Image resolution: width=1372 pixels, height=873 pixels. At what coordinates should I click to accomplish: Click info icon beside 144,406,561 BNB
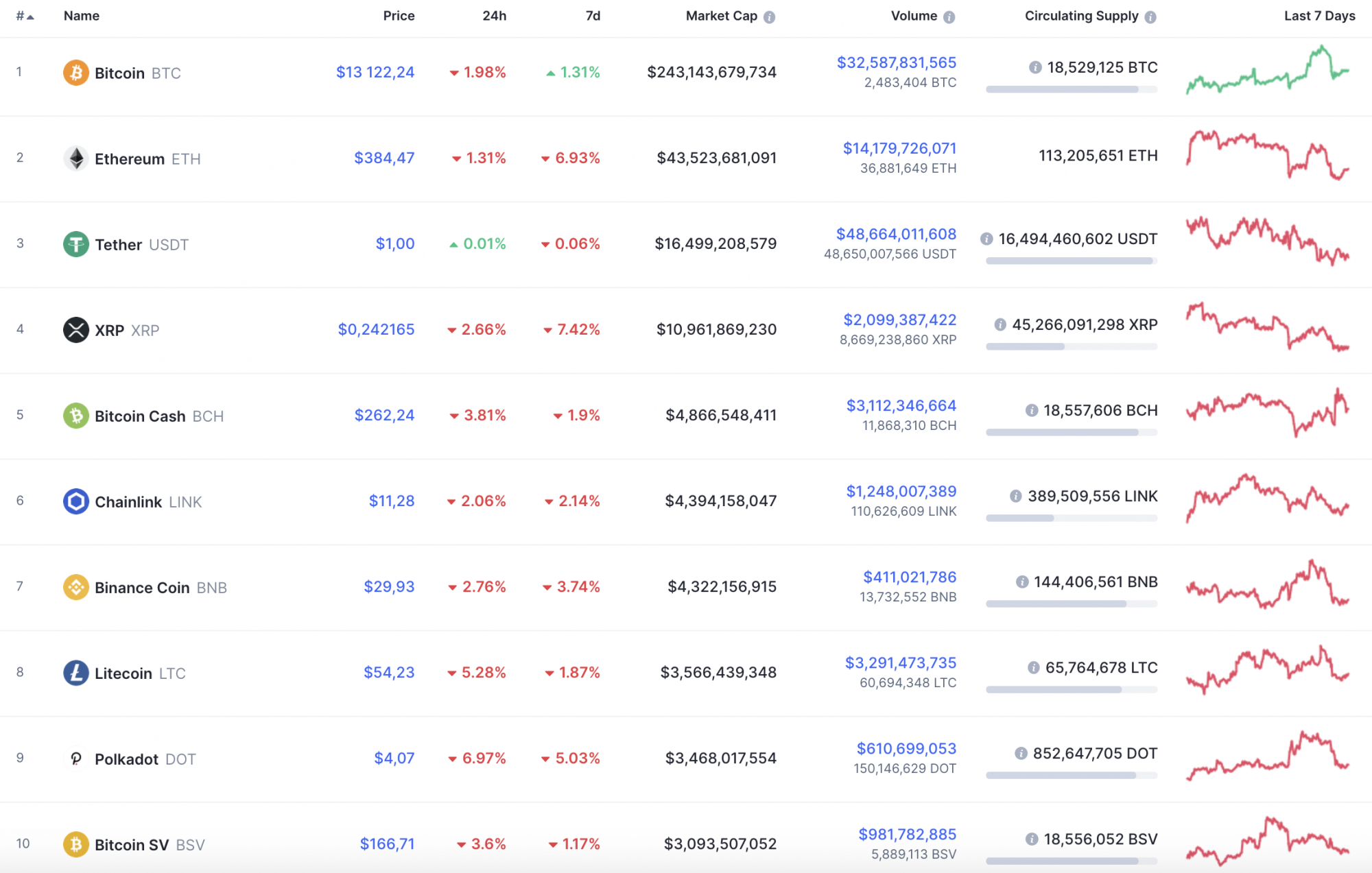1022,582
